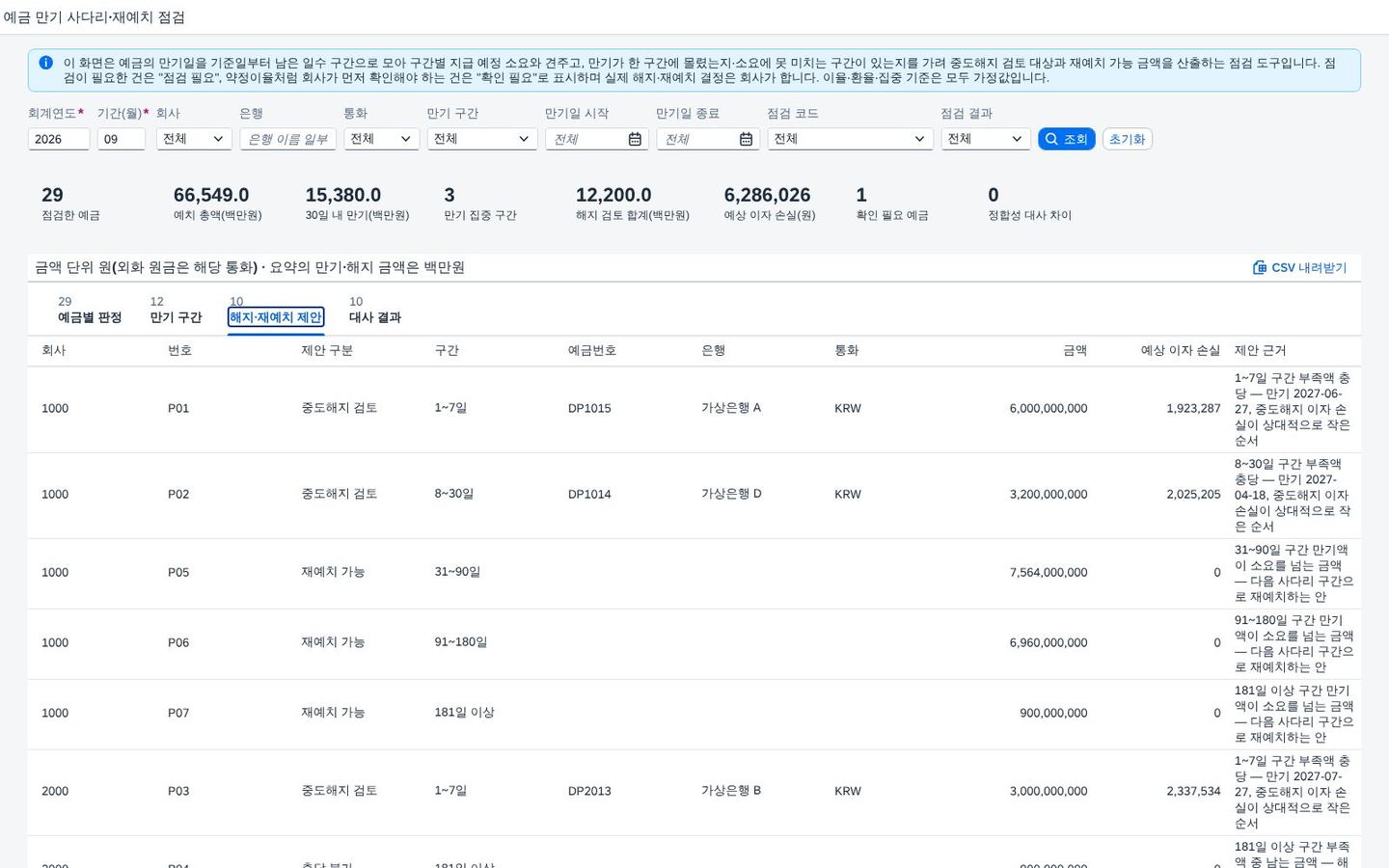Viewport: 1389px width, 868px height.
Task: Select cell DP1014
Action: [589, 494]
